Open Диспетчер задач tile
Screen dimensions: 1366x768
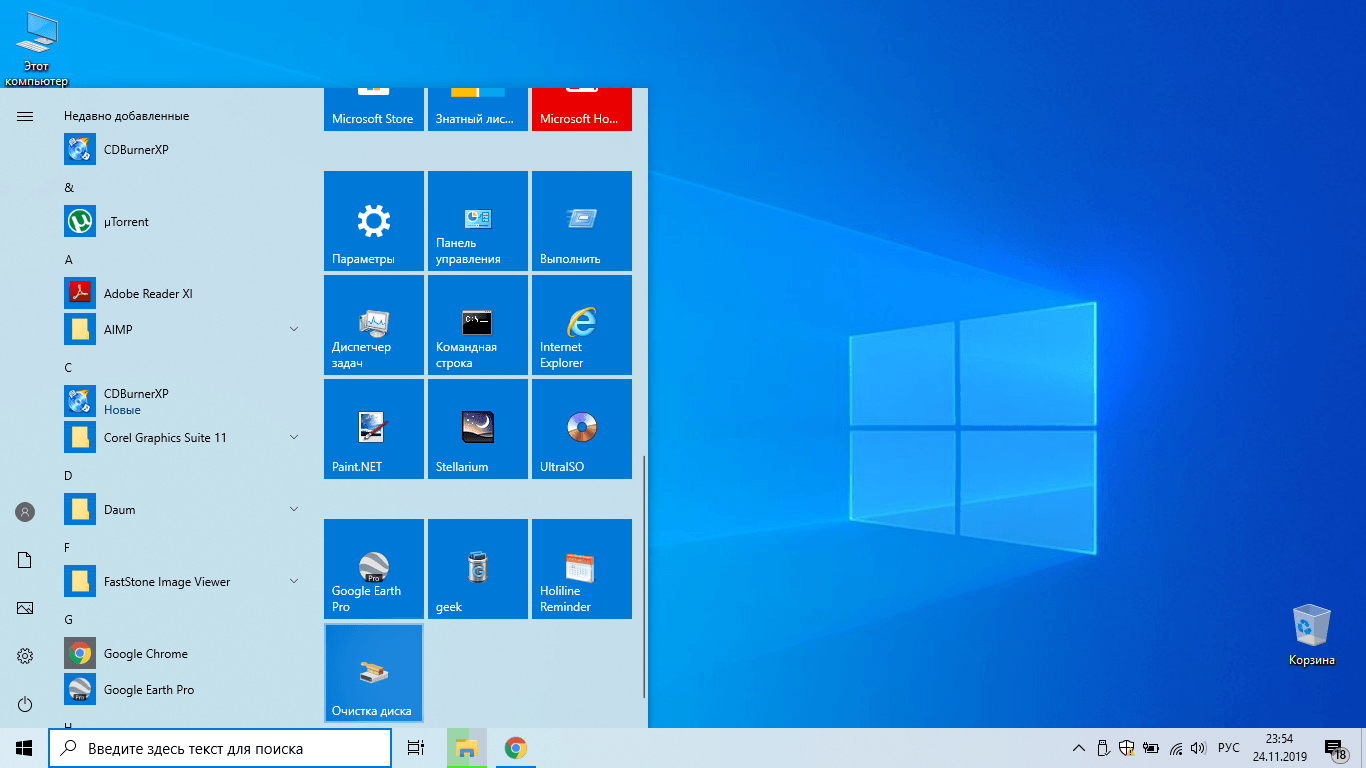coord(373,325)
